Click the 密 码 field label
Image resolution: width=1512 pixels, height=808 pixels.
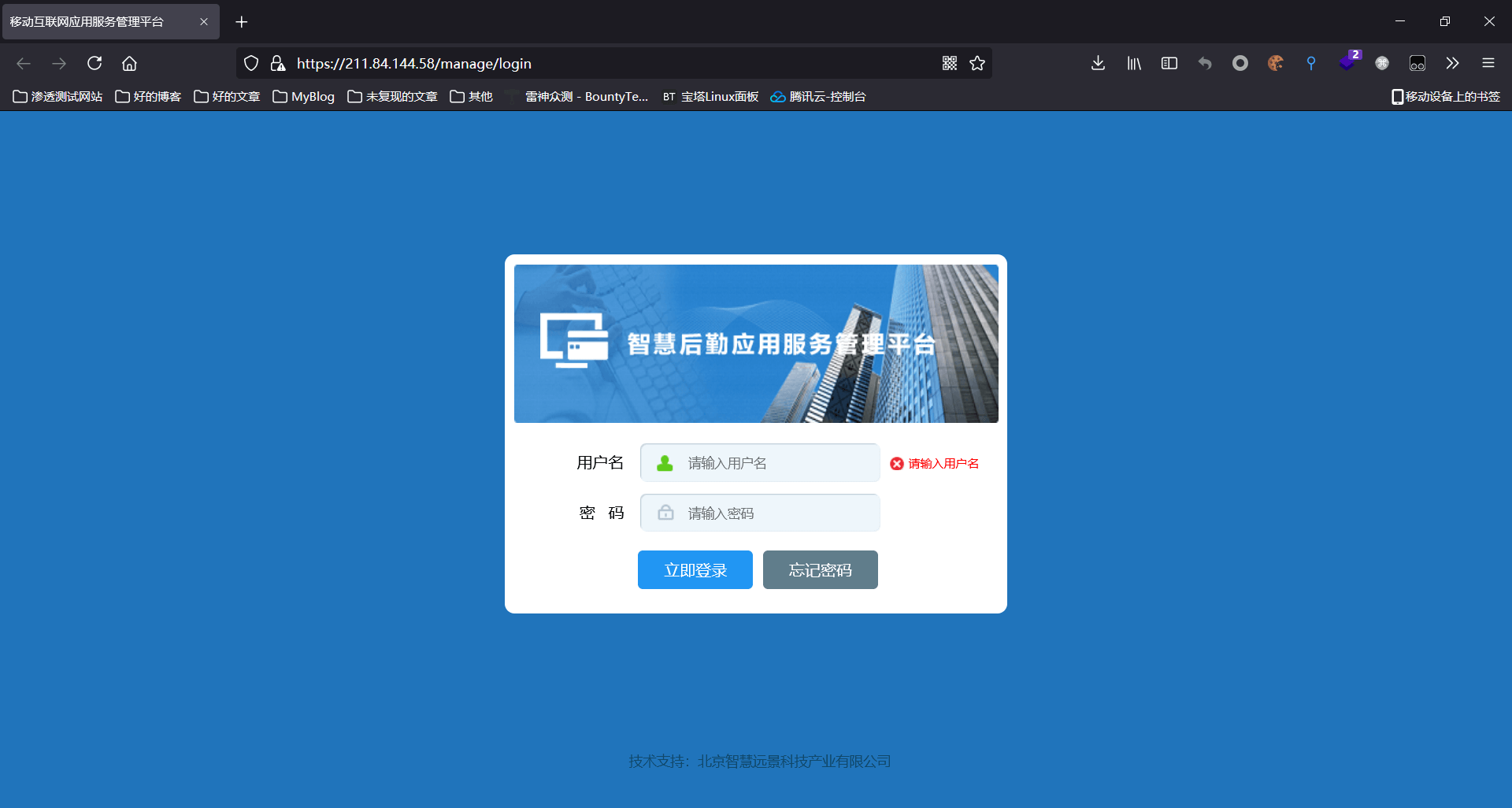pos(602,513)
